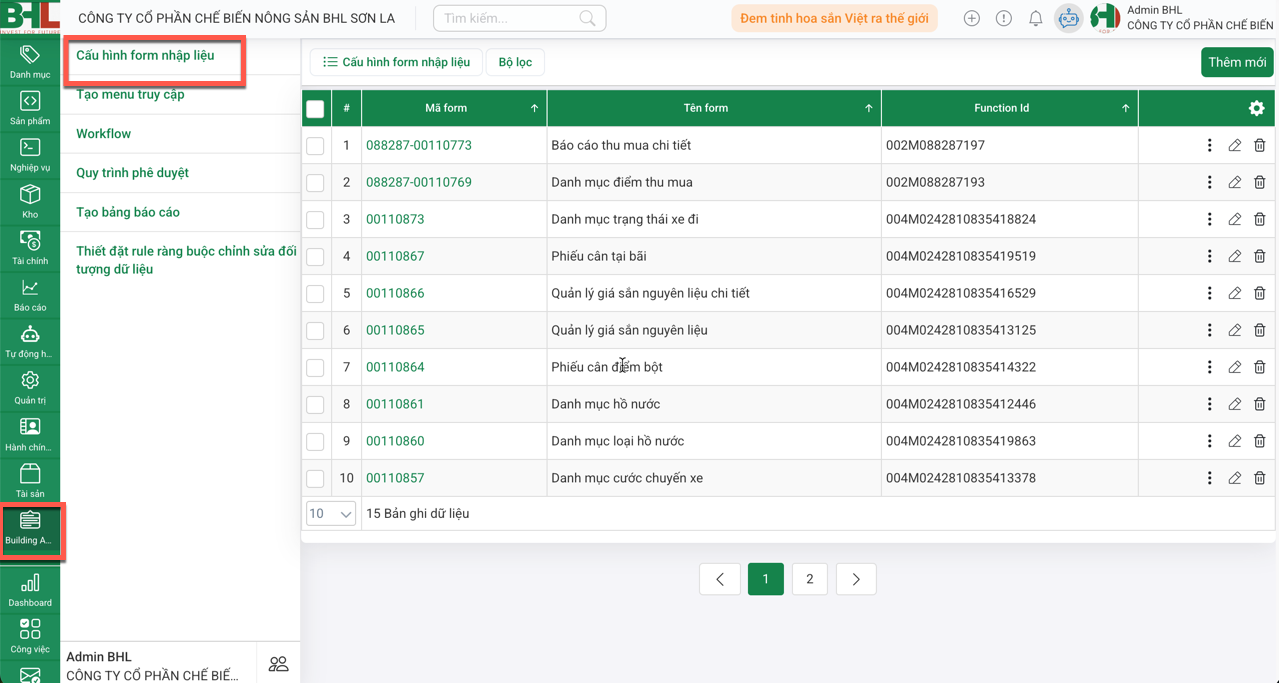Screen dimensions: 1279x683
Task: Click the BHL company logo
Action: [x=30, y=17]
